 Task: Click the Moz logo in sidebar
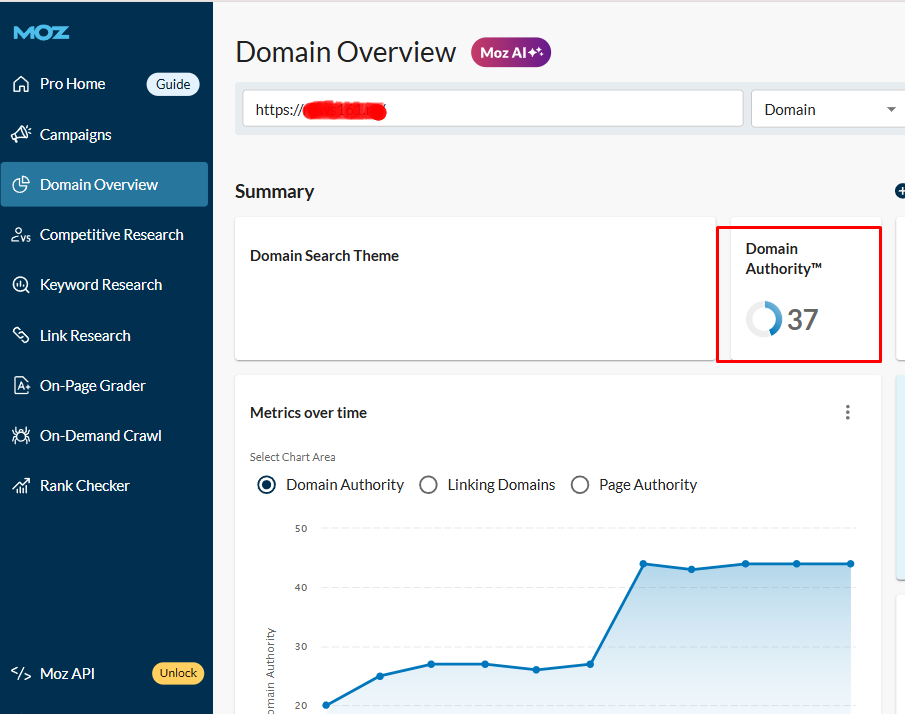pos(41,33)
